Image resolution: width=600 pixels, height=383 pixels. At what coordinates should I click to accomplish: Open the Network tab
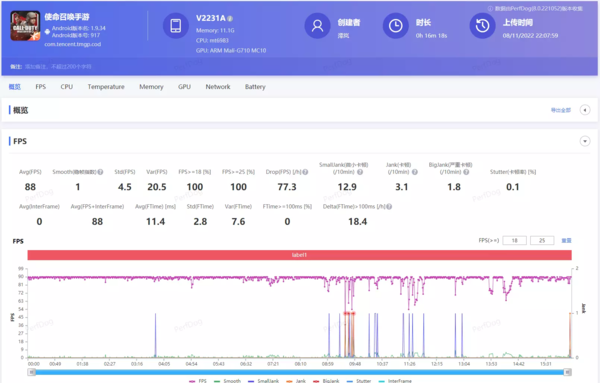click(x=218, y=87)
